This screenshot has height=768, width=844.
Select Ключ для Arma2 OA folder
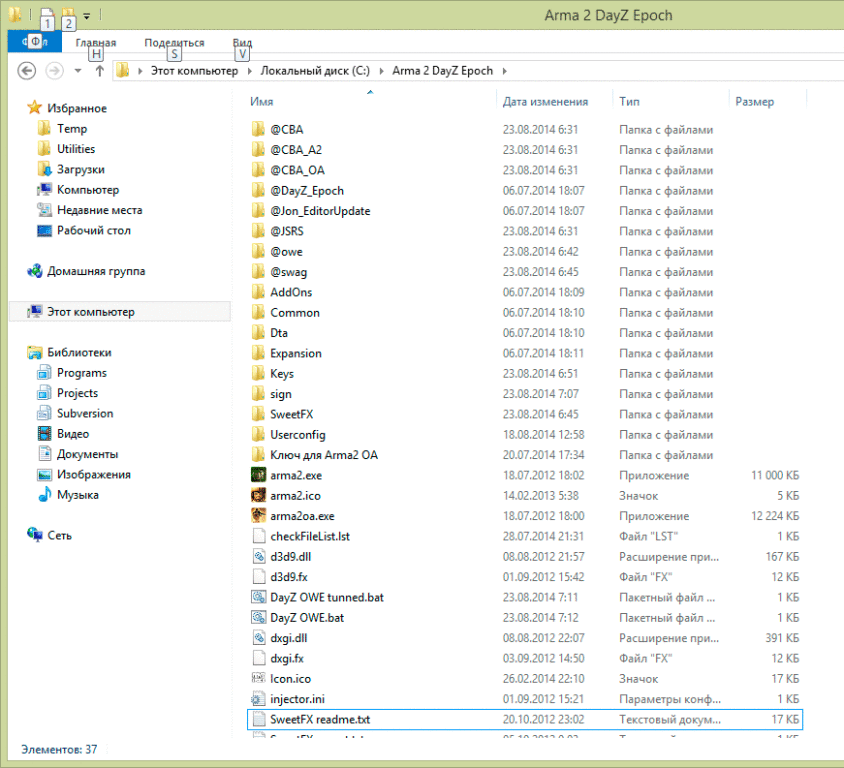(x=324, y=455)
